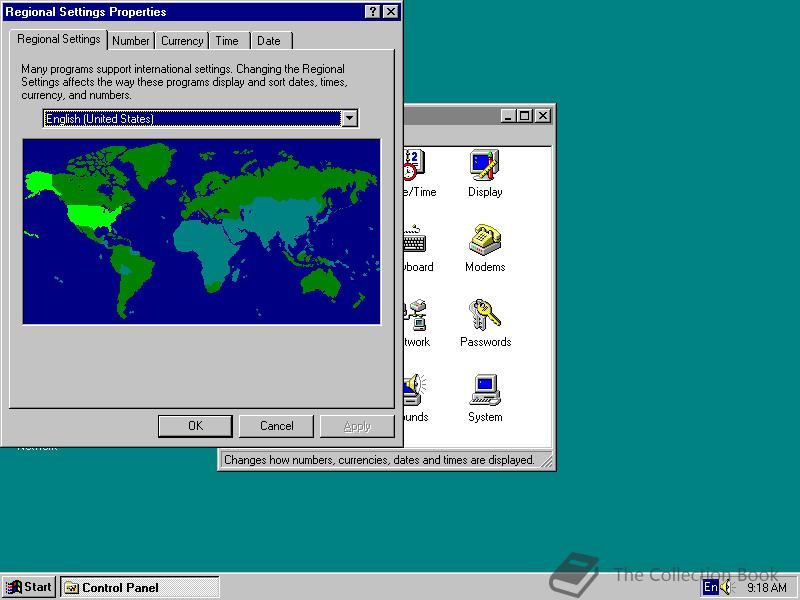Image resolution: width=800 pixels, height=600 pixels.
Task: Activate Control Panel taskbar button
Action: [x=140, y=587]
